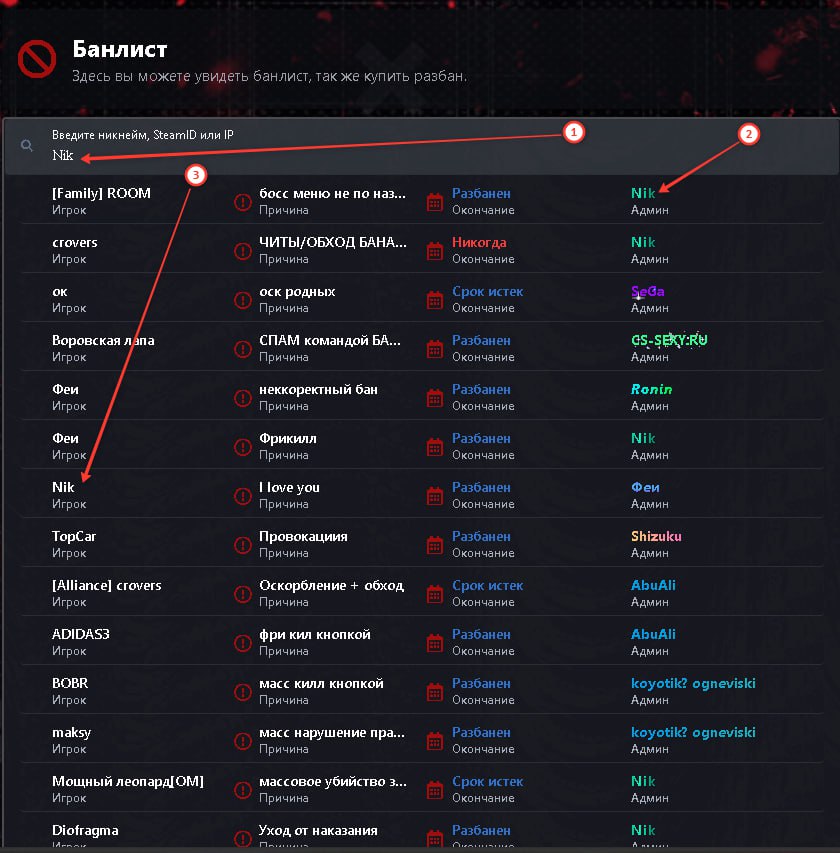Click warning icon beside 'неккоректный бан'

point(242,398)
